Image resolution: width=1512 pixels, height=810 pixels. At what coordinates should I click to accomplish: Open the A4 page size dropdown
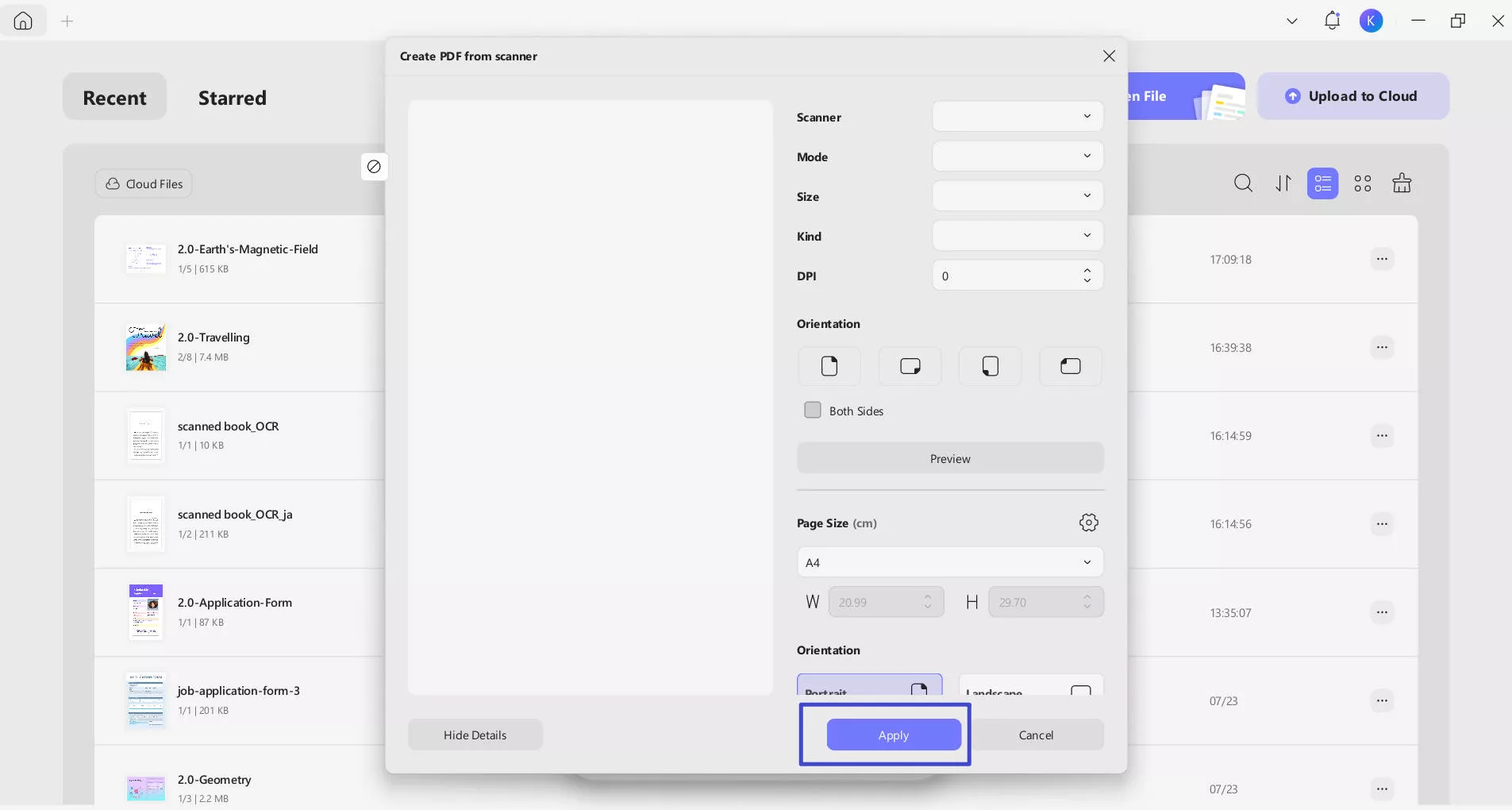(949, 562)
